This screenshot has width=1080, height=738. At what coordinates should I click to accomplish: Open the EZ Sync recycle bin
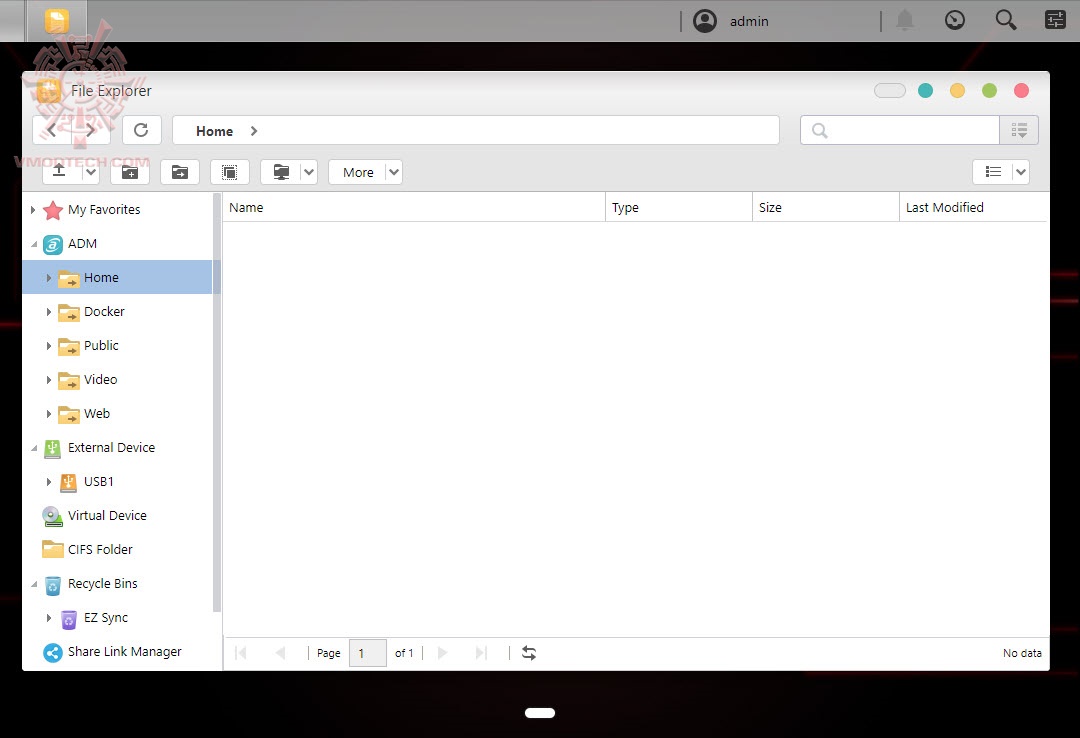pyautogui.click(x=105, y=618)
